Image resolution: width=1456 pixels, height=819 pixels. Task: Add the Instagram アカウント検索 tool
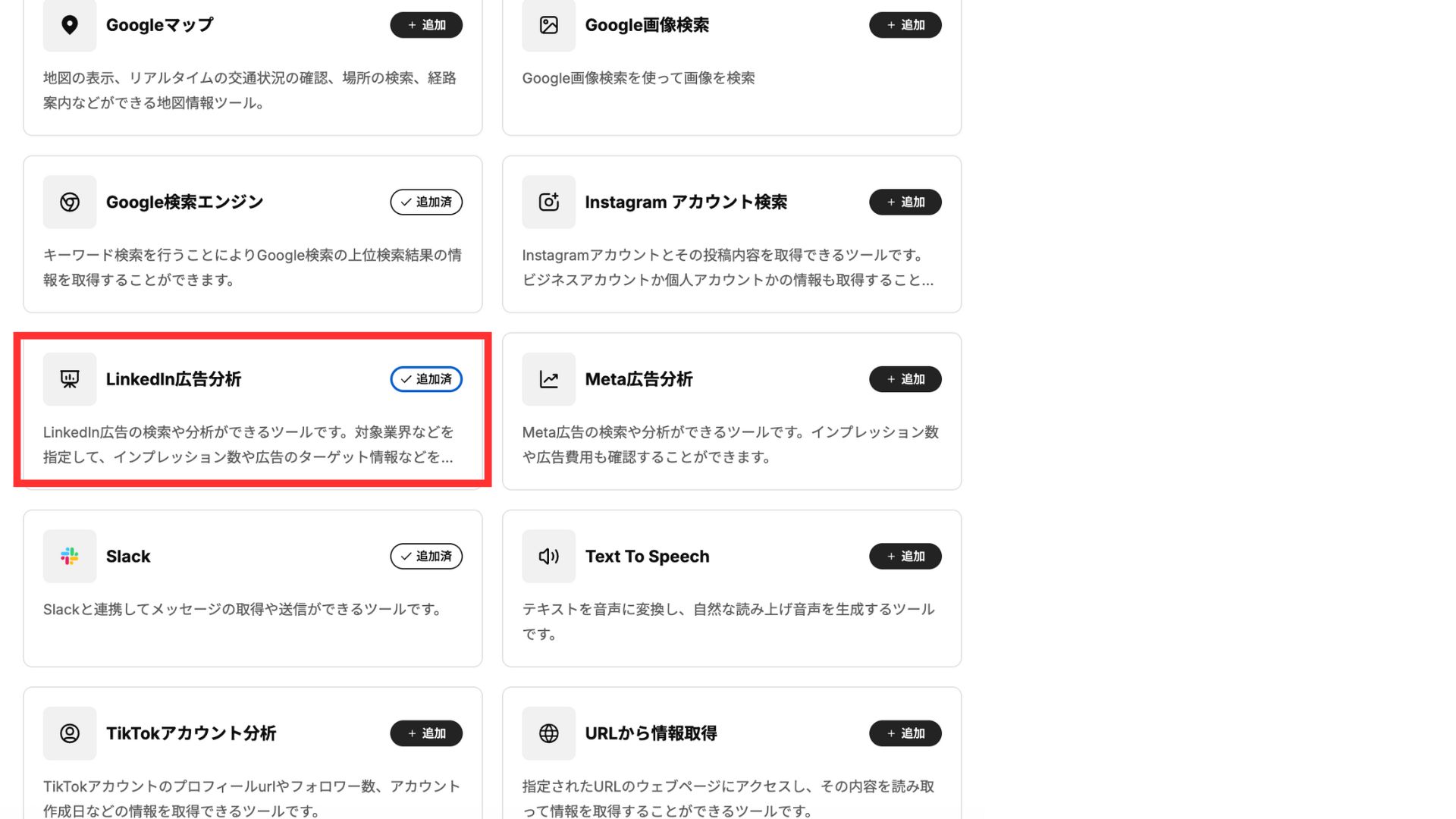click(905, 202)
